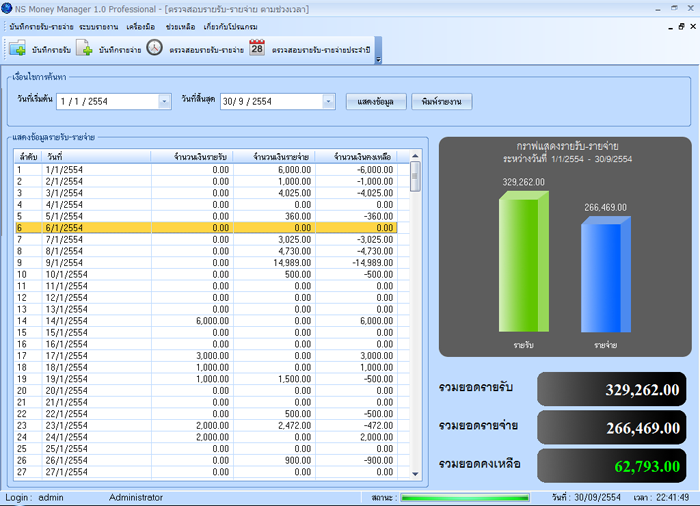The image size is (700, 506).
Task: Click the clock icon for ตรวจสอบรายรับ-รายจ่าย
Action: [154, 47]
